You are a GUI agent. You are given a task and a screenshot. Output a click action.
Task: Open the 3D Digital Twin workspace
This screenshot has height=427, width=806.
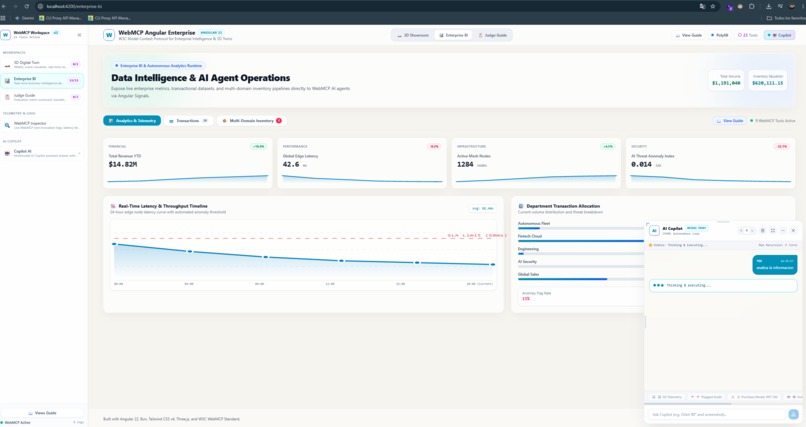coord(42,64)
